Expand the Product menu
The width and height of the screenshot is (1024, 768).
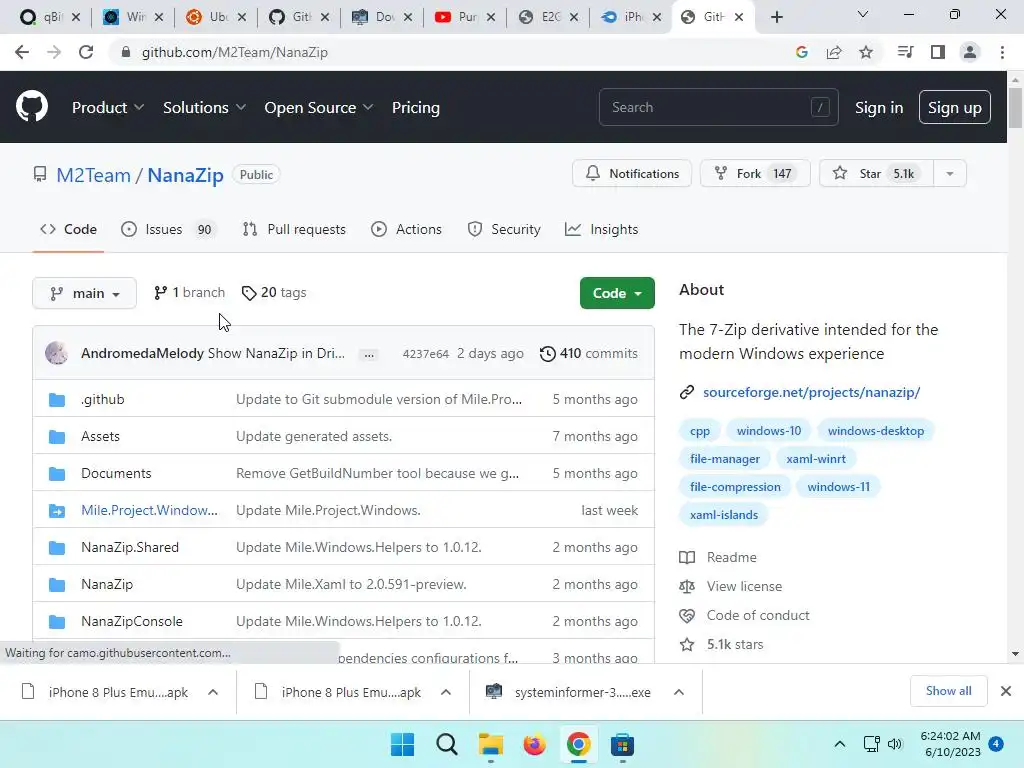pyautogui.click(x=108, y=107)
